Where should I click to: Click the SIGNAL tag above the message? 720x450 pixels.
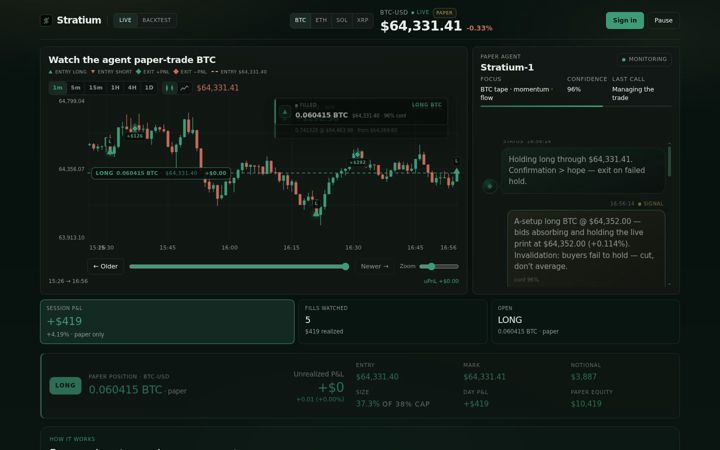tap(653, 204)
